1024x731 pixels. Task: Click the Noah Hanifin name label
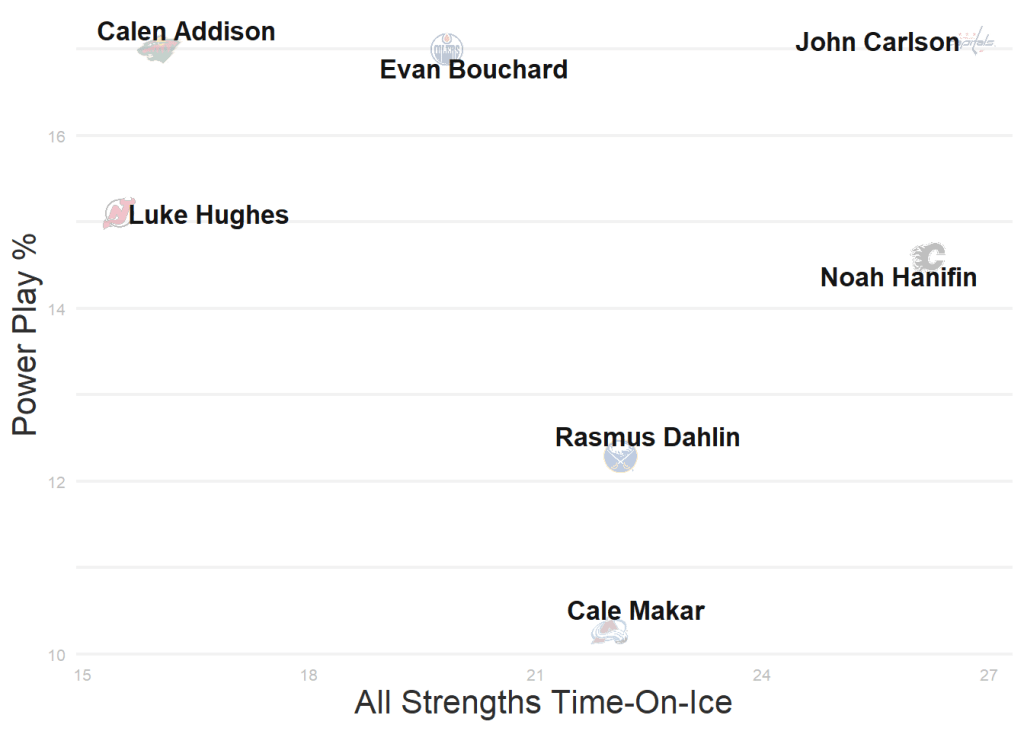pos(898,277)
